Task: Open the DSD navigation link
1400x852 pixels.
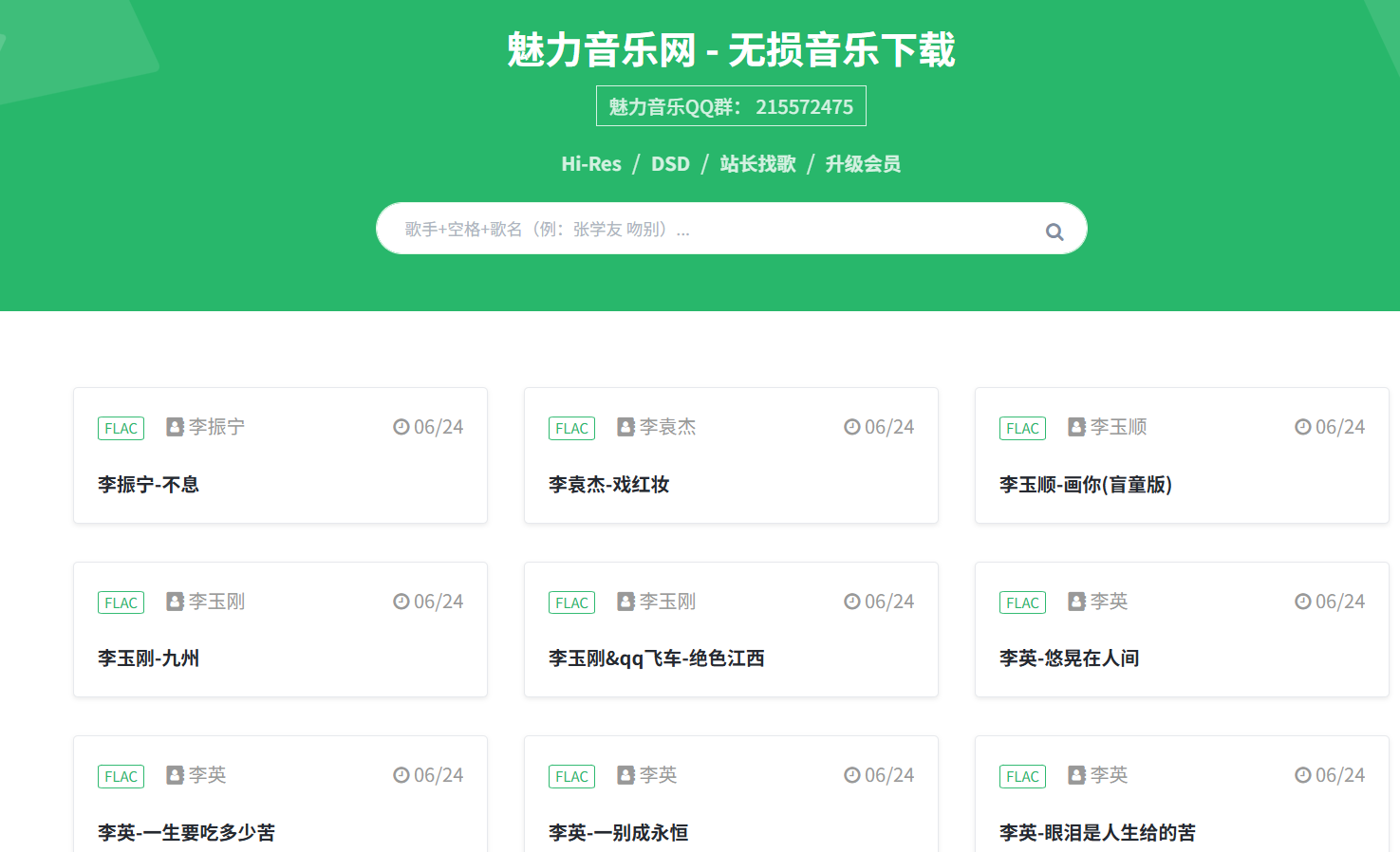Action: pos(670,164)
